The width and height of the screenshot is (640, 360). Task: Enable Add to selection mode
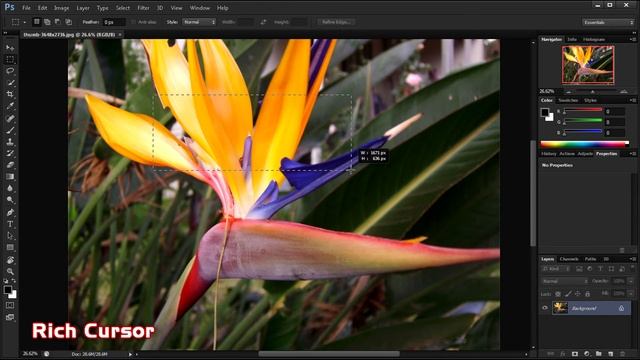click(x=47, y=22)
